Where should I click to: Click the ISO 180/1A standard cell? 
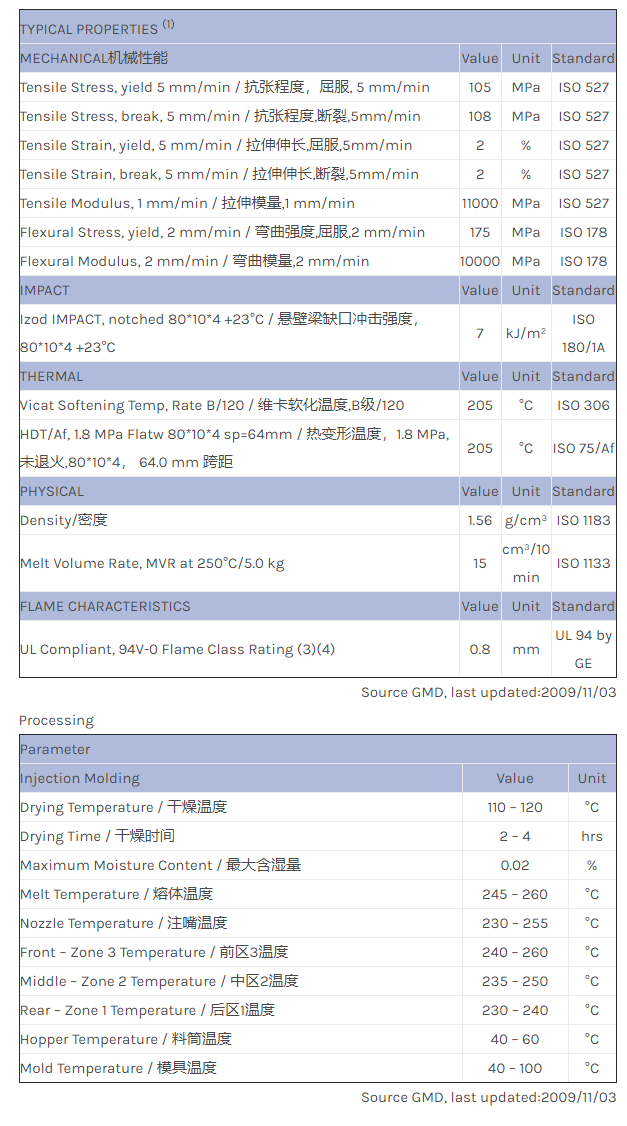coord(584,333)
